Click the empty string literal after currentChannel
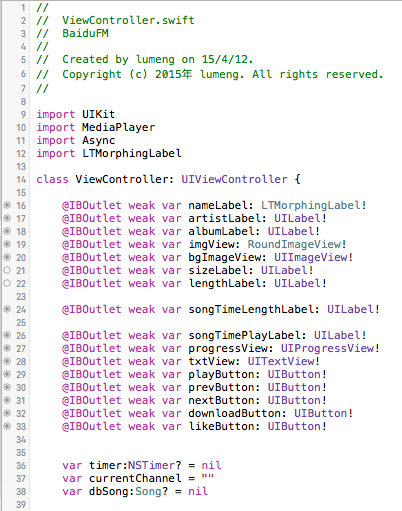402x511 pixels. pyautogui.click(x=207, y=477)
